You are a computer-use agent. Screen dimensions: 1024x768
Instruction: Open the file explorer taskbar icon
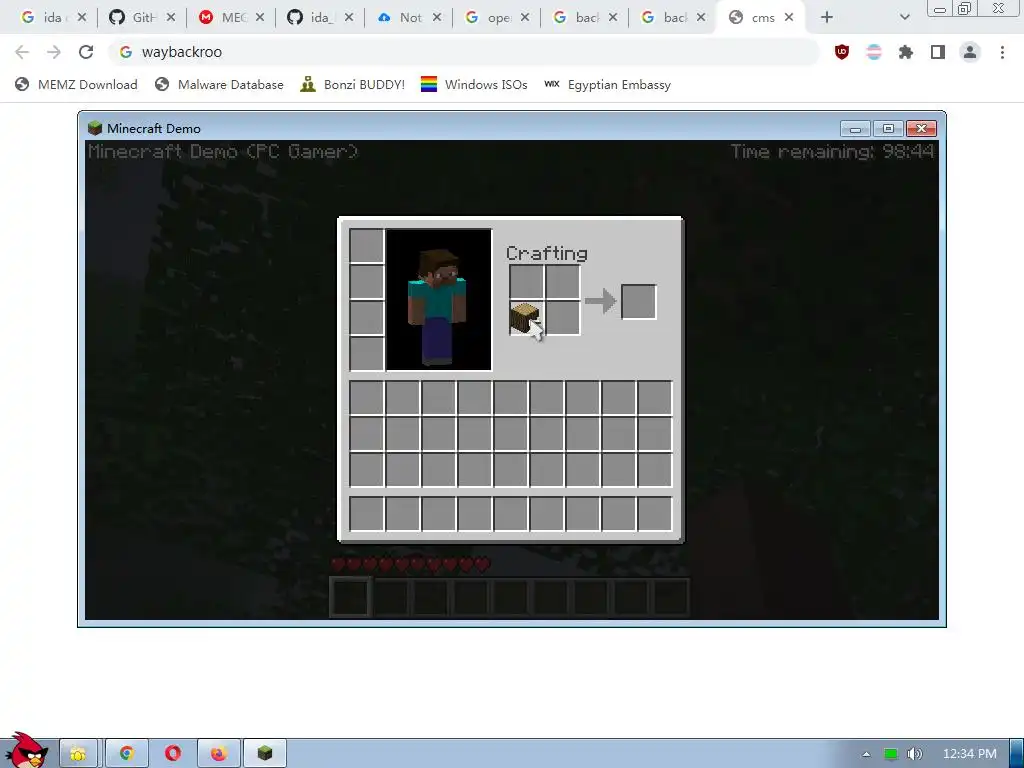(78, 754)
